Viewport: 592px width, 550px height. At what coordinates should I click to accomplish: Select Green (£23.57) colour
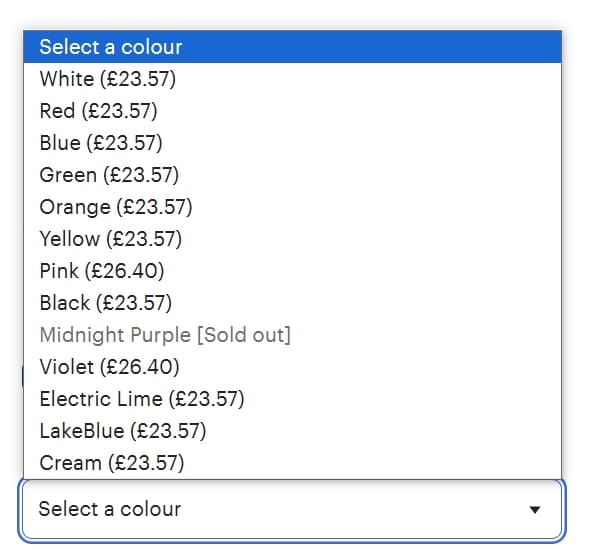coord(293,175)
